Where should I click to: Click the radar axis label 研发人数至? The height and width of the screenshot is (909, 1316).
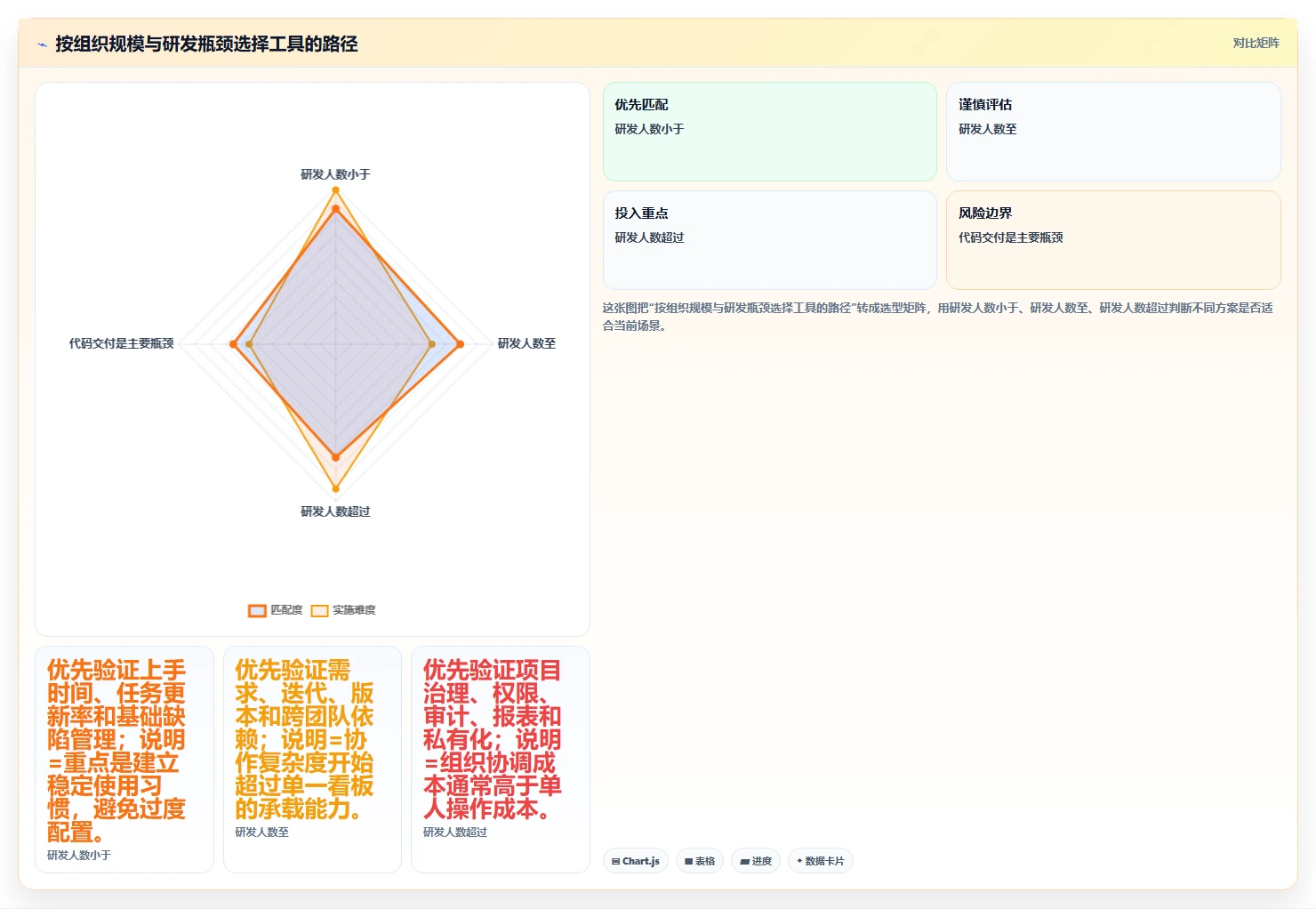click(526, 343)
